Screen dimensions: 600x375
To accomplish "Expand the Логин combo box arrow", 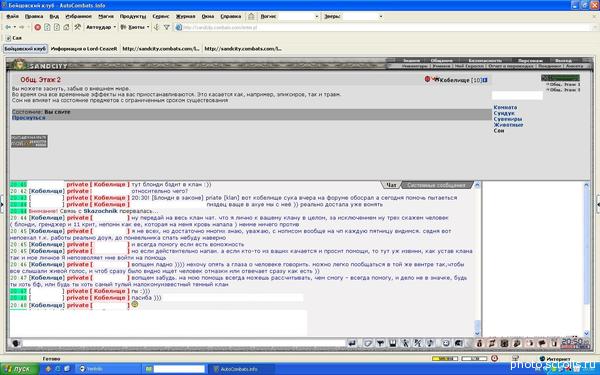I will pyautogui.click(x=316, y=16).
